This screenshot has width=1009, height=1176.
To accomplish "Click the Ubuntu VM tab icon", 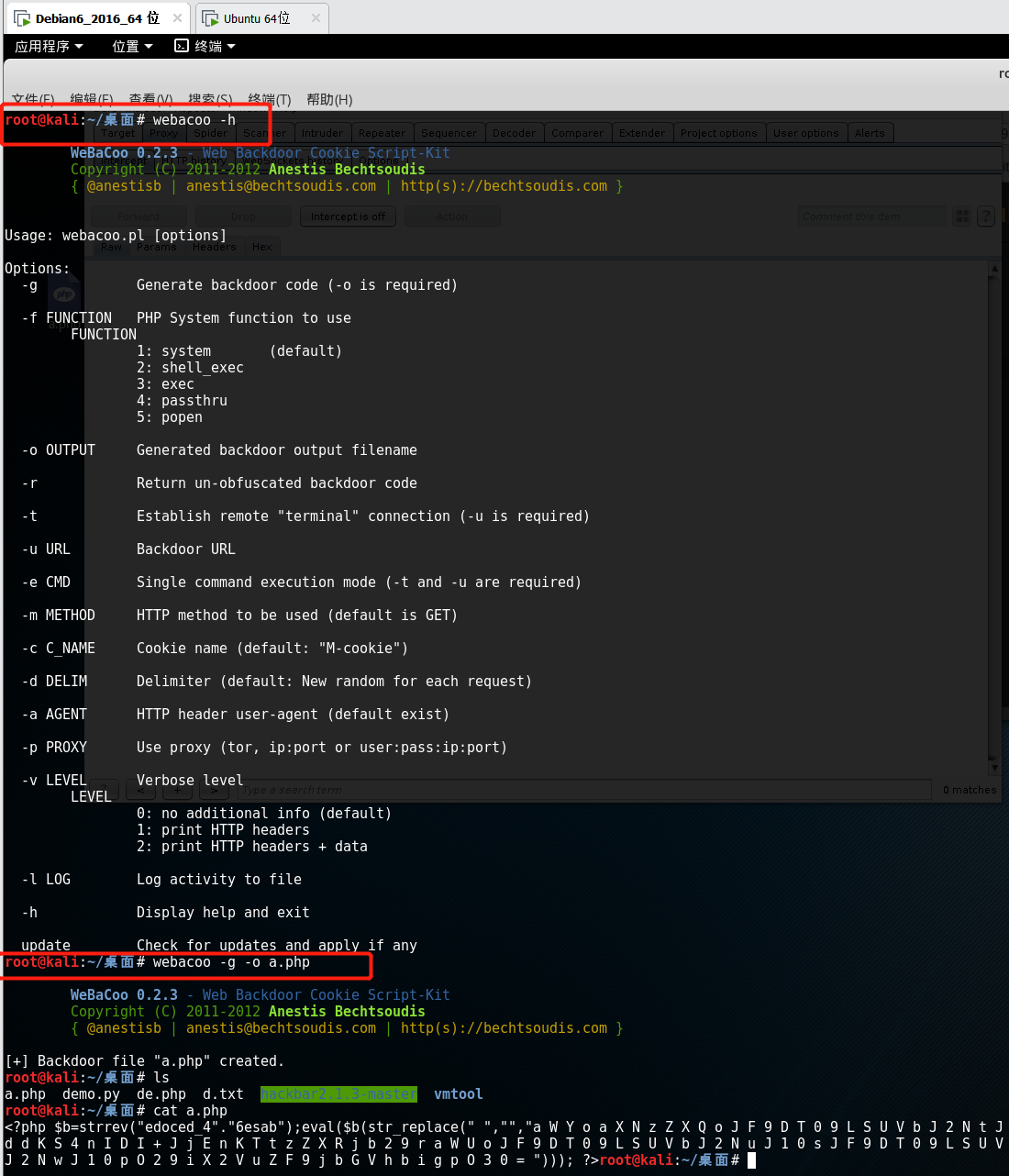I will [x=210, y=18].
